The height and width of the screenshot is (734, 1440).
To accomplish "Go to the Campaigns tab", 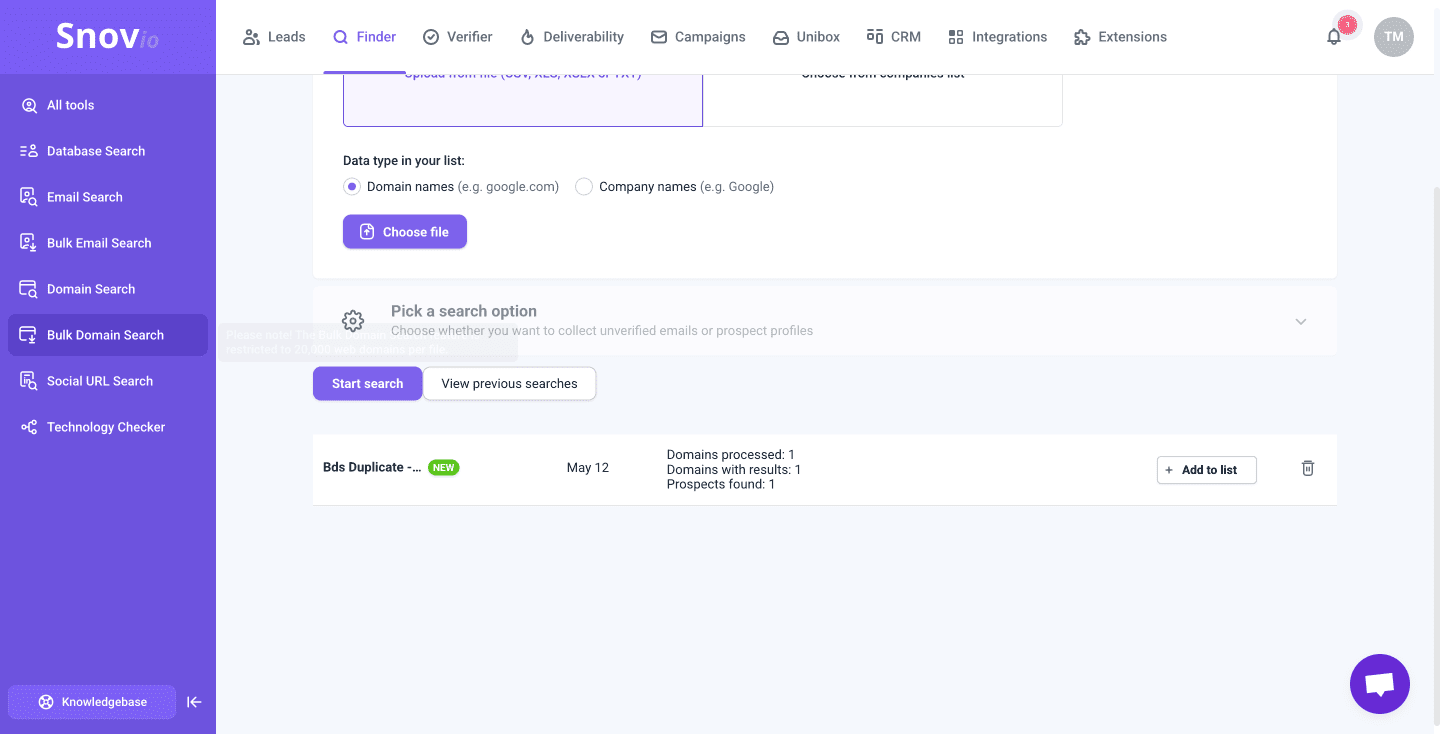I will 698,37.
